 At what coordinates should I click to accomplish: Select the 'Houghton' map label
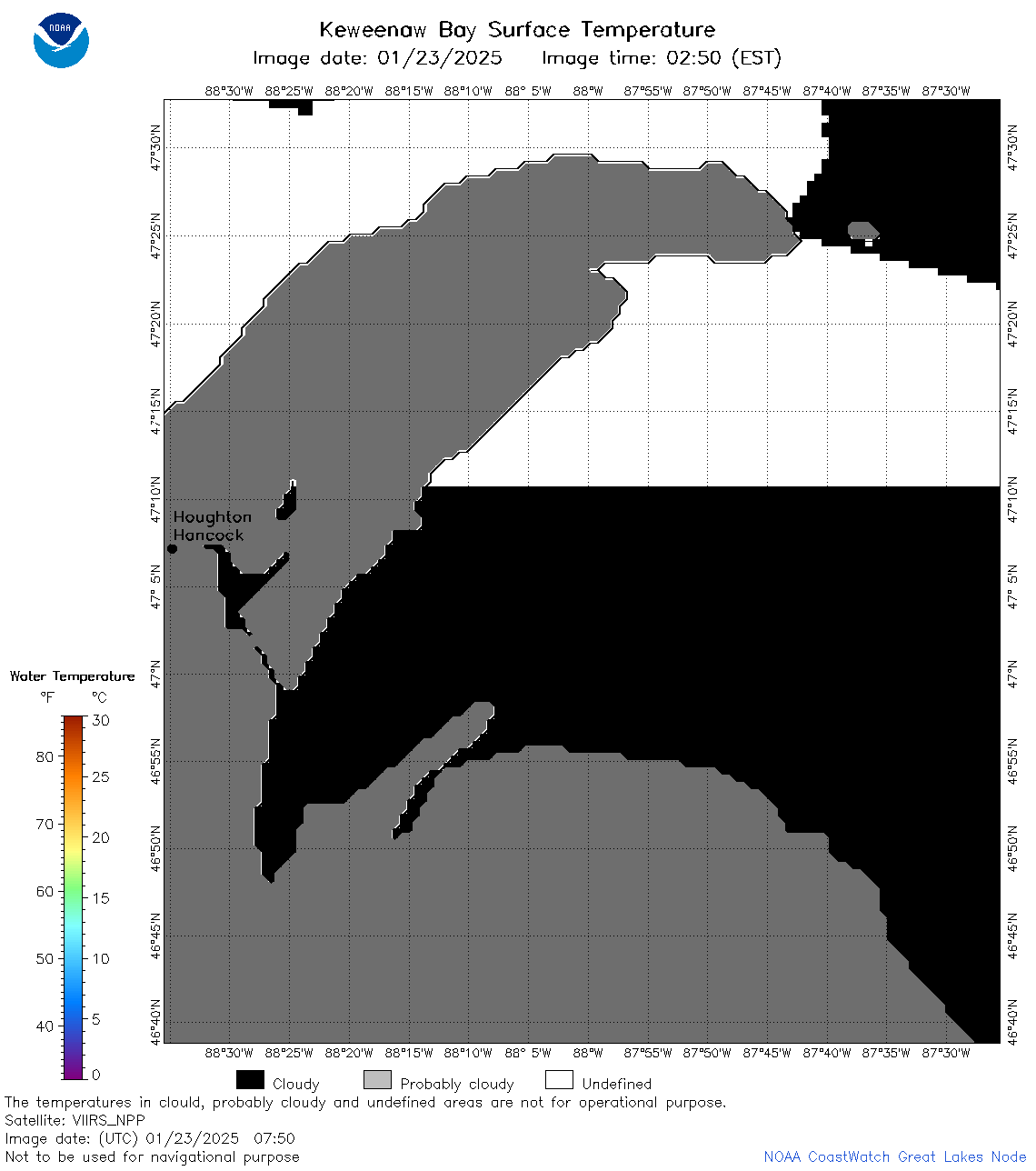[x=213, y=517]
